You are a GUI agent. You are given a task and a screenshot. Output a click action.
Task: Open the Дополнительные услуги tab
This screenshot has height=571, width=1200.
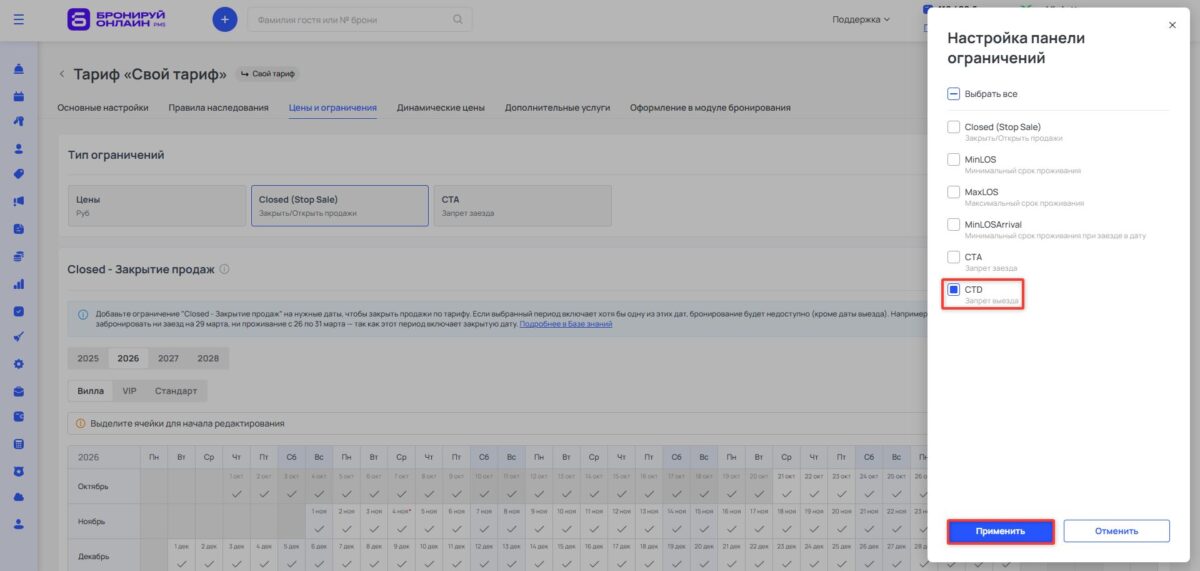pyautogui.click(x=557, y=107)
